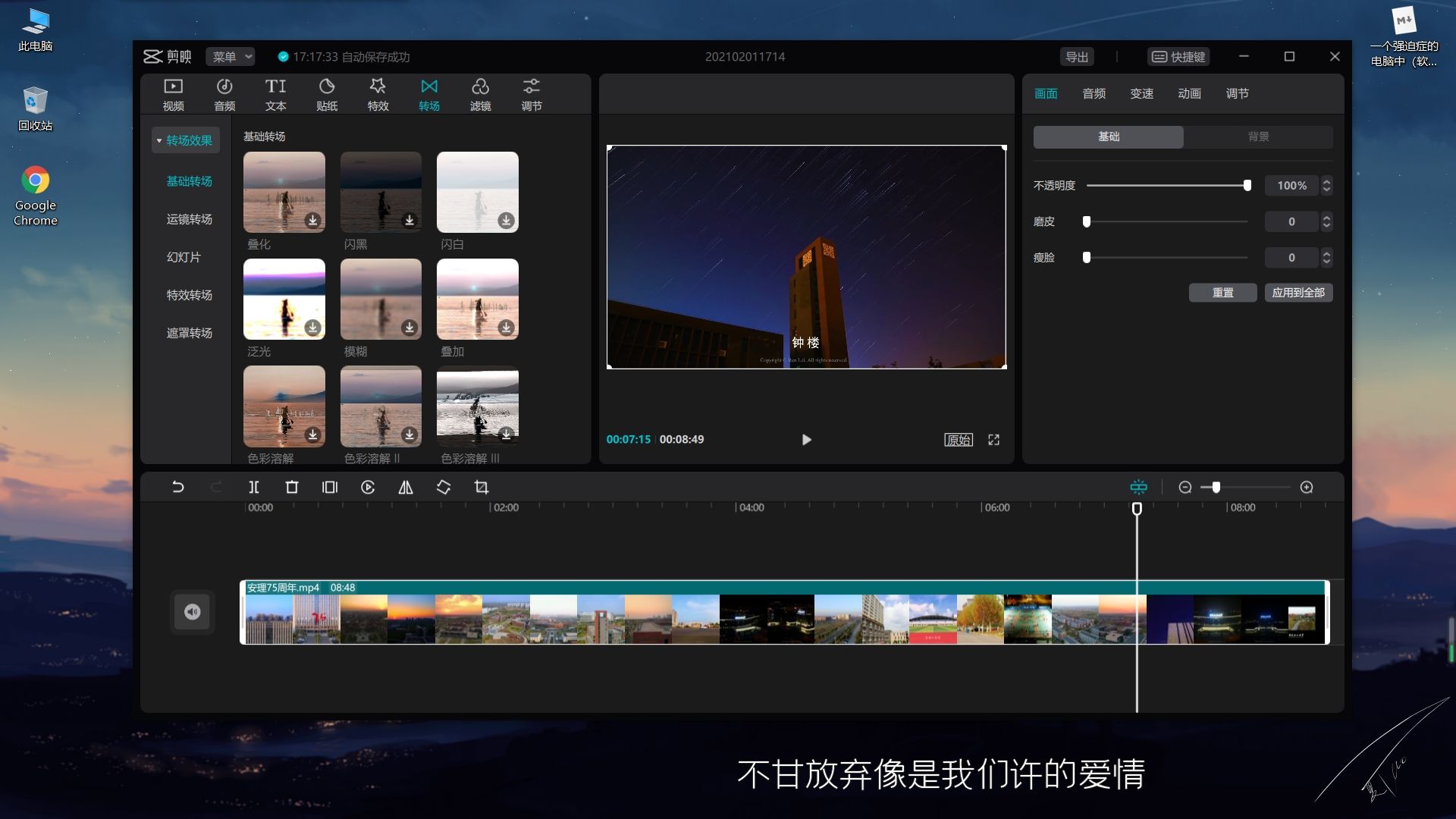Open the 音频 audio library tab
Image resolution: width=1456 pixels, height=819 pixels.
point(224,95)
